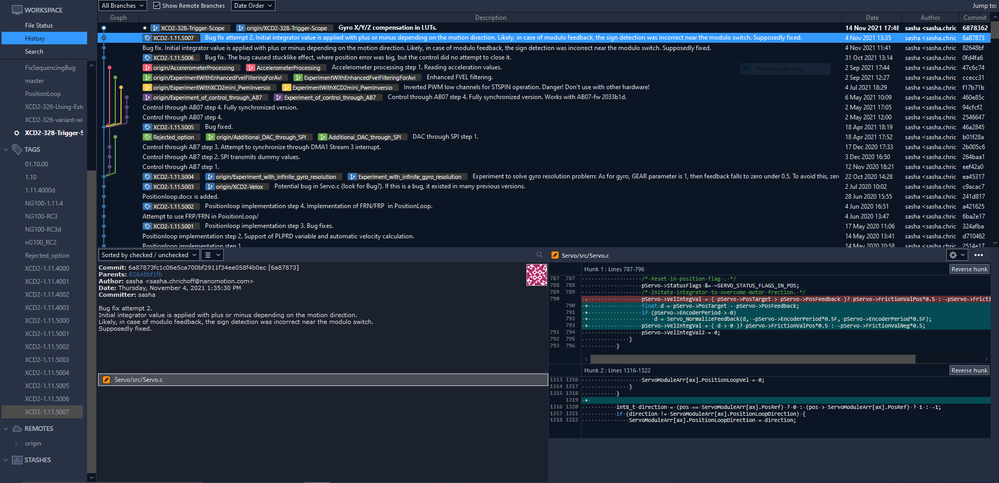Click the modified-file icon in diff header
Image resolution: width=999 pixels, height=483 pixels.
(x=555, y=255)
